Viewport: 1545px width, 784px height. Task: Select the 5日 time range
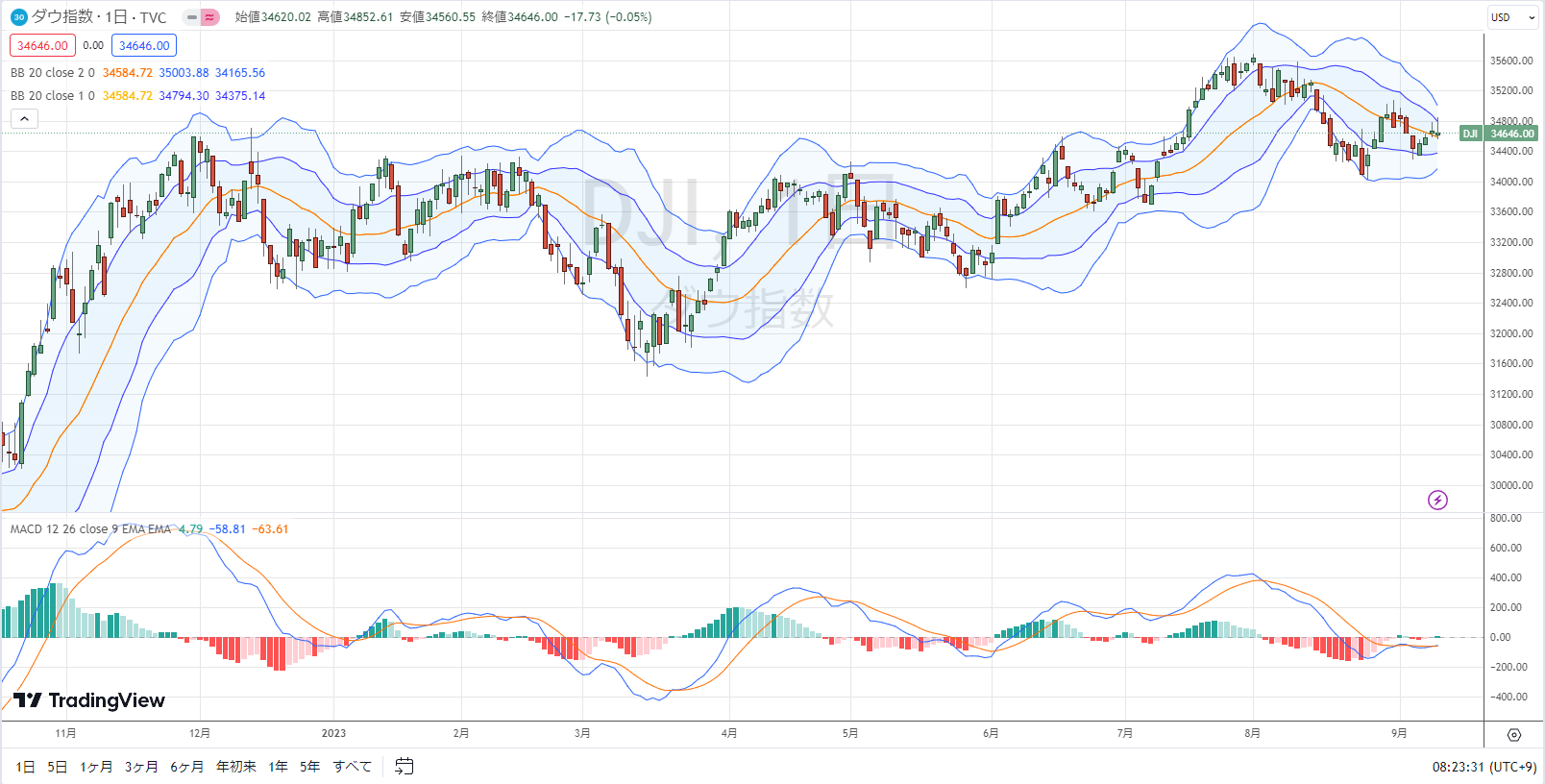[57, 767]
